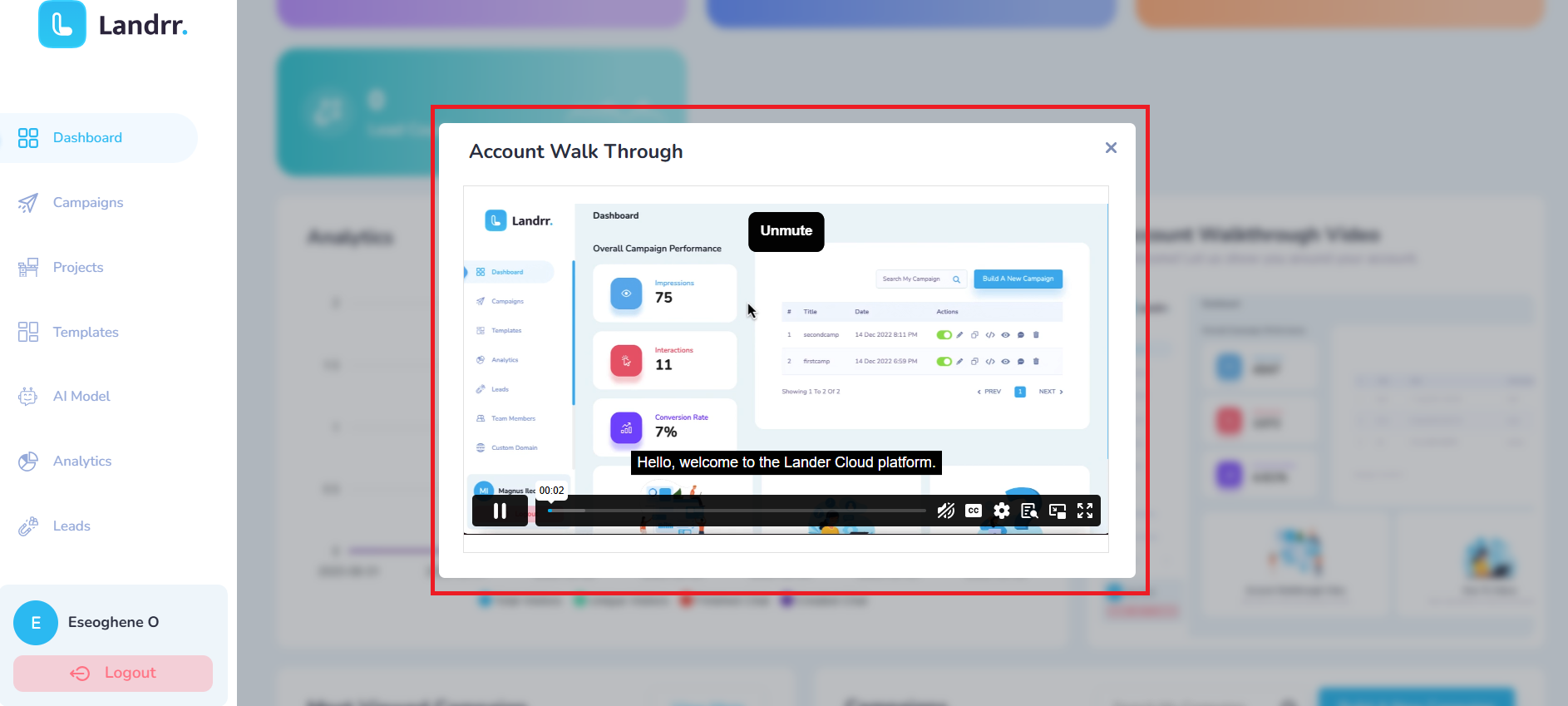This screenshot has height=706, width=1568.
Task: Click the user avatar with letter E
Action: [36, 623]
